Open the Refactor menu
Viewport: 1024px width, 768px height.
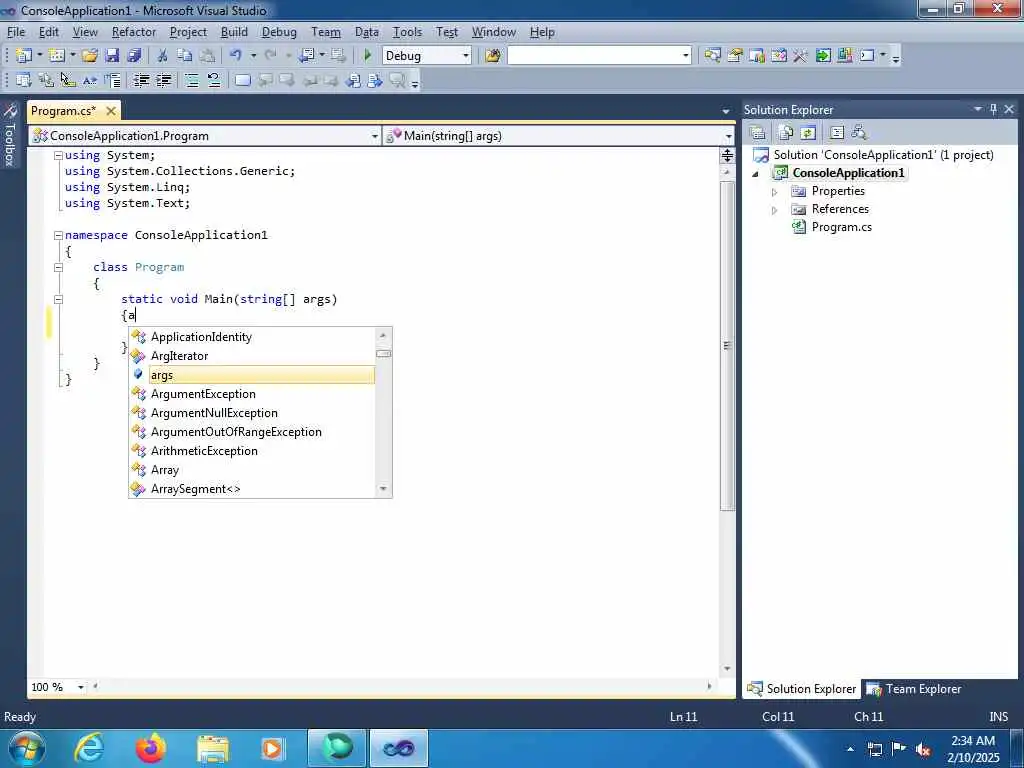tap(134, 32)
